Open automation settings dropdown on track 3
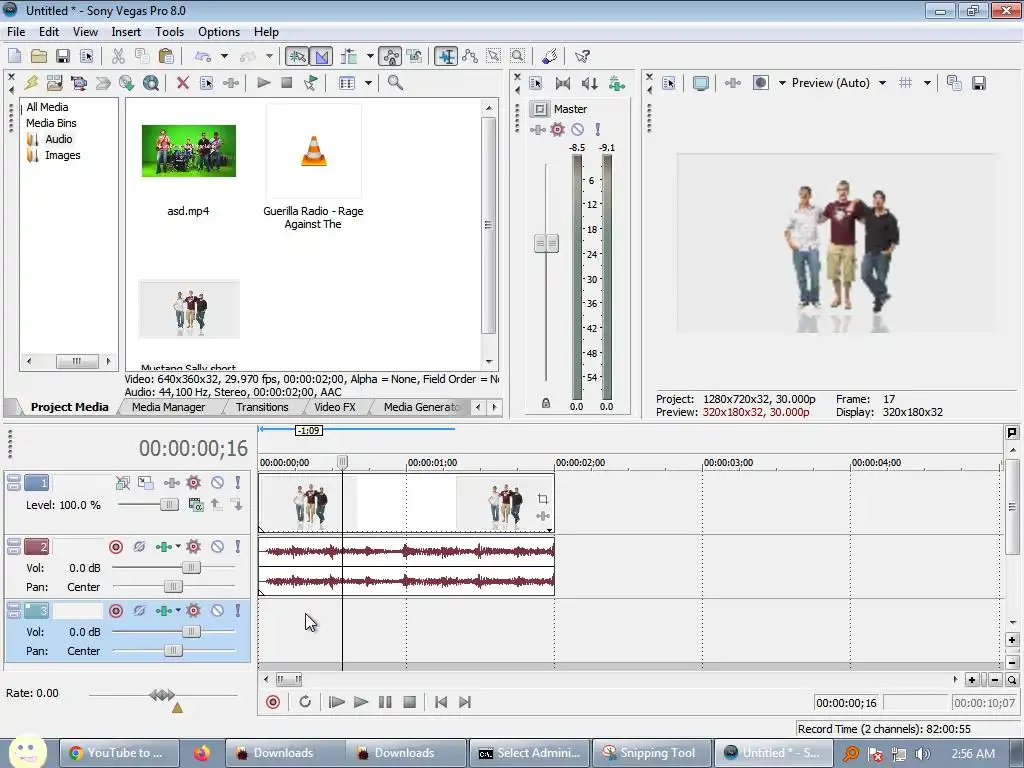This screenshot has width=1024, height=768. click(178, 610)
